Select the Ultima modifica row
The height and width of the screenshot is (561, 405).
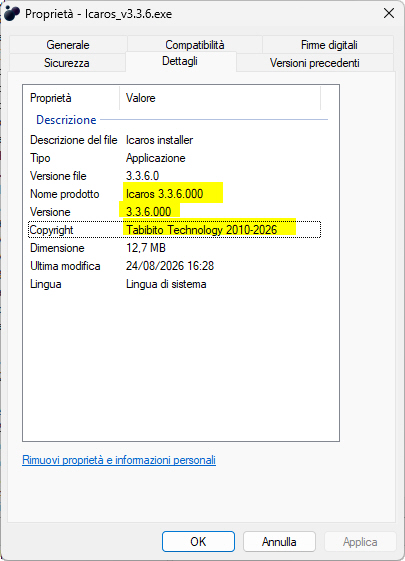tap(175, 266)
